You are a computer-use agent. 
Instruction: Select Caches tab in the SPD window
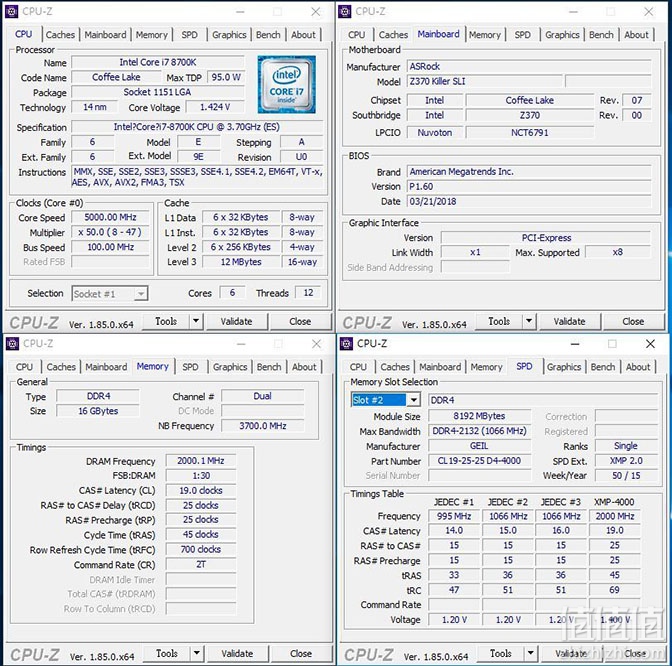[395, 367]
